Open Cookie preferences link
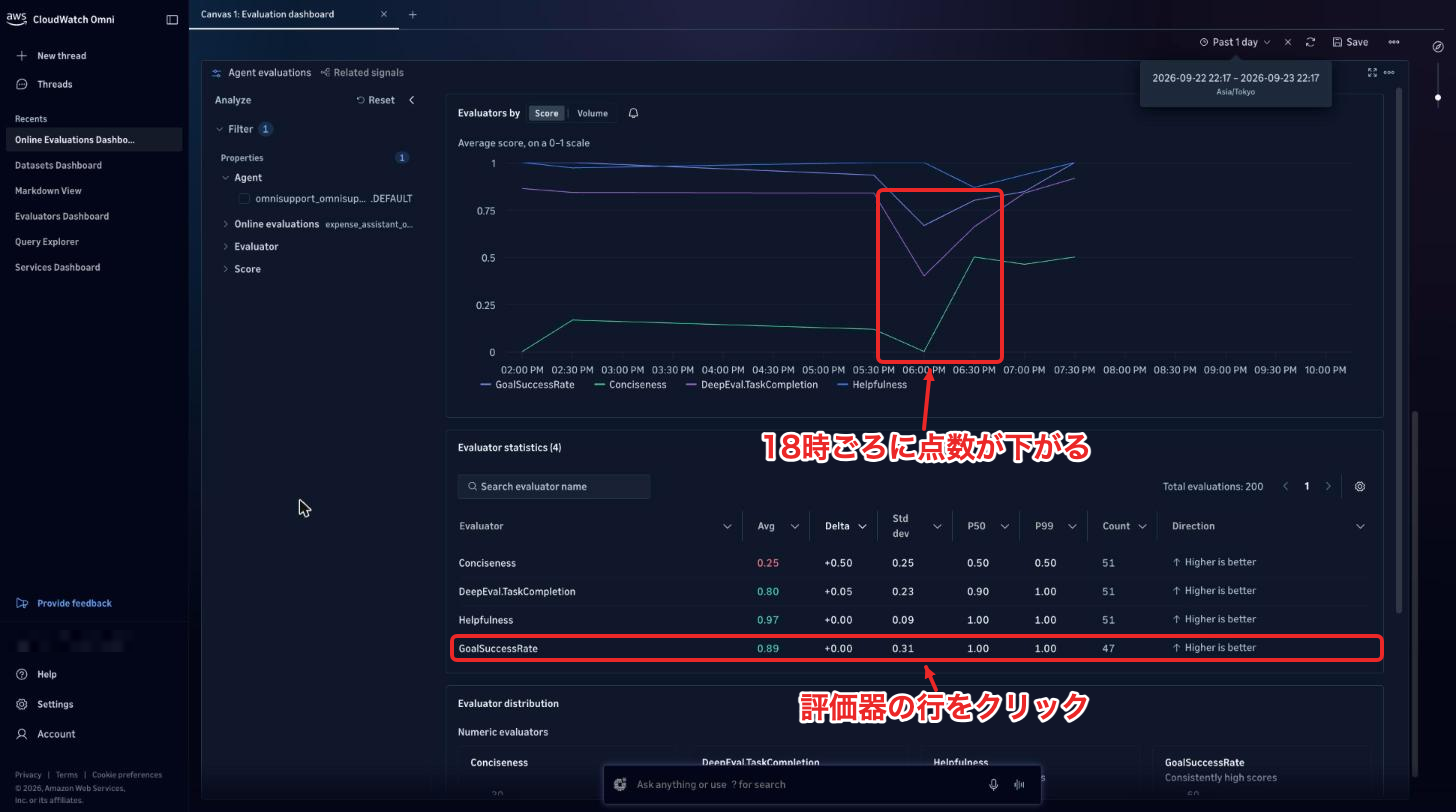1456x812 pixels. point(127,775)
